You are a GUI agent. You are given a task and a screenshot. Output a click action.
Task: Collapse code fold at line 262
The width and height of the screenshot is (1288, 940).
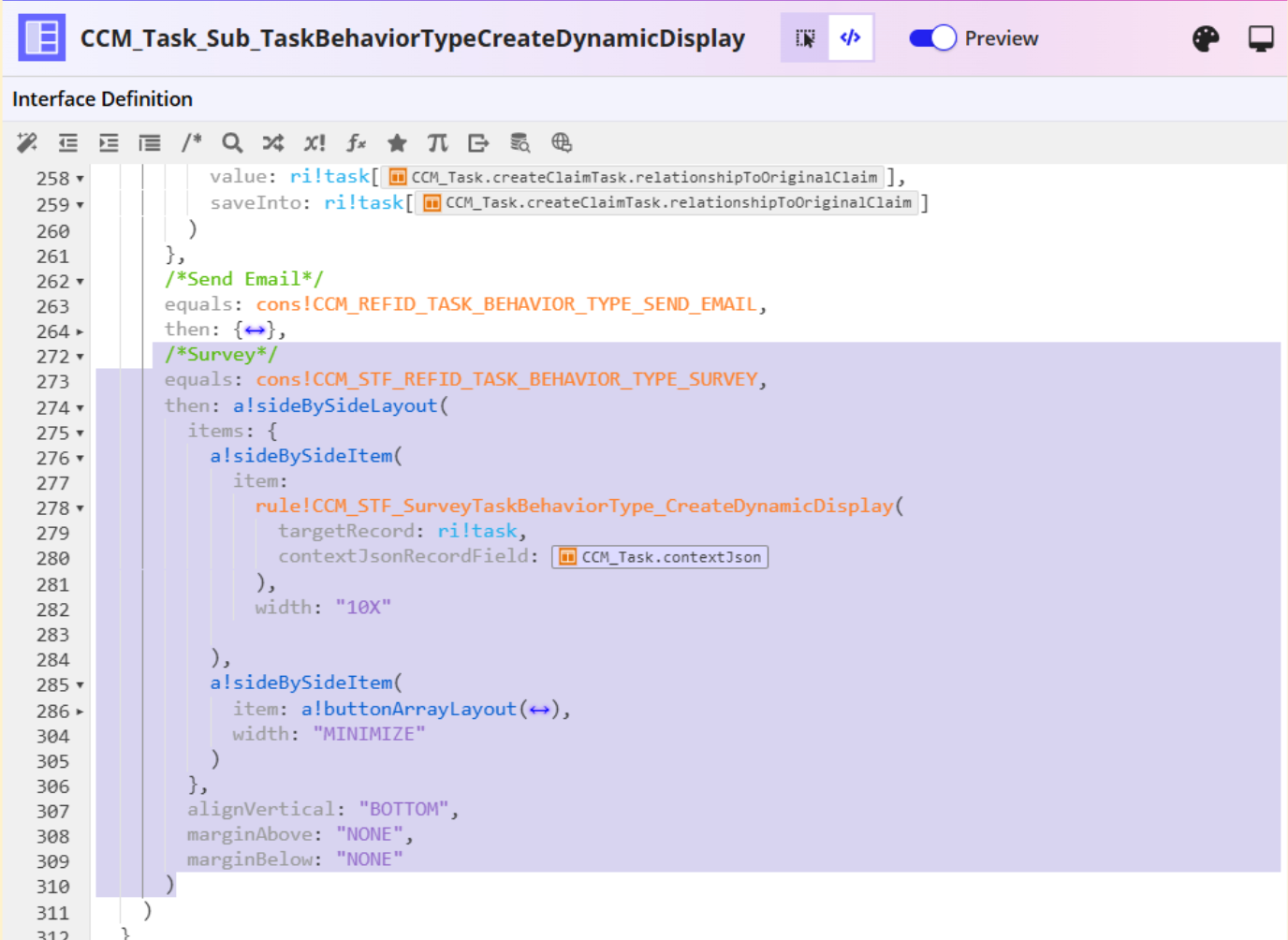[80, 282]
